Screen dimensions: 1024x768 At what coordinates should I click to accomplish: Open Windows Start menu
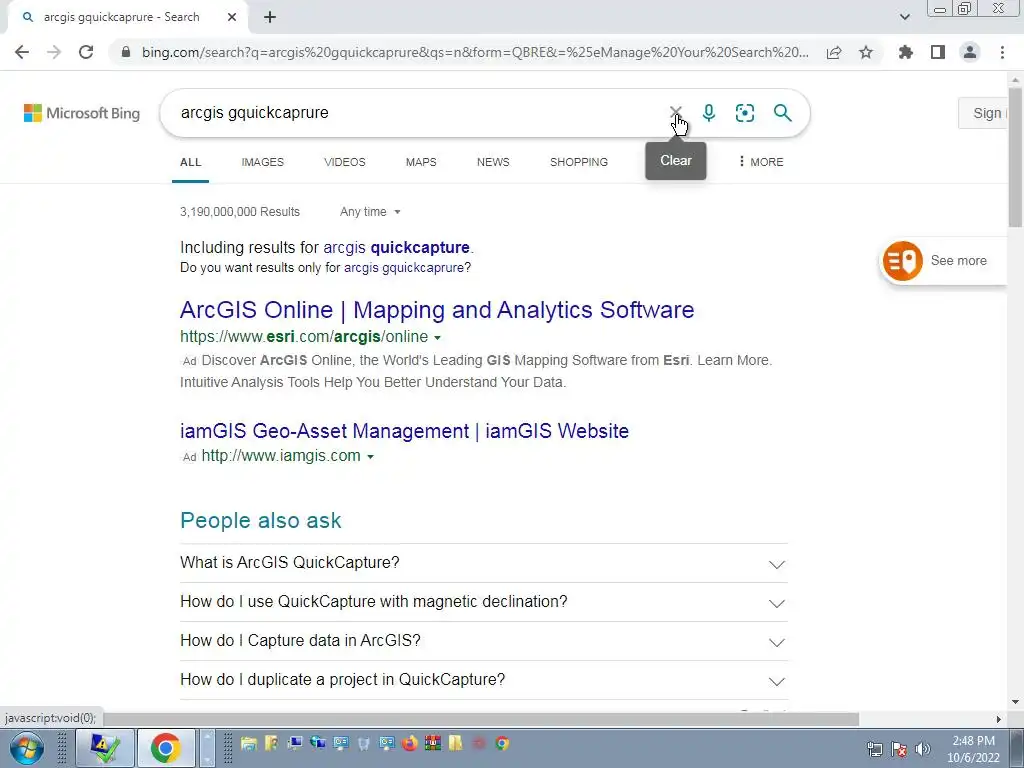tap(27, 748)
